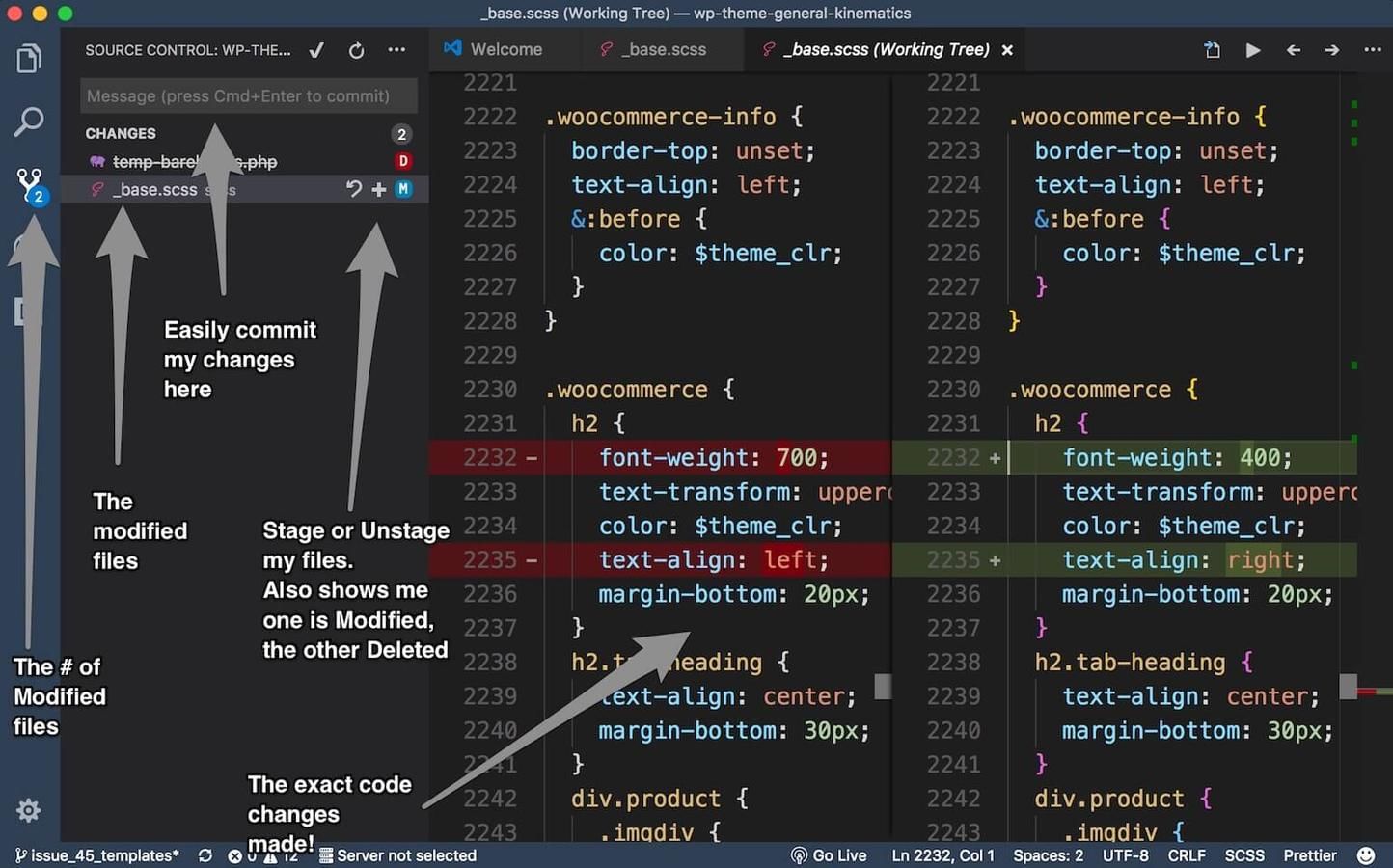Click the modified pane scrollbar thumb
This screenshot has height=868, width=1393.
tap(1348, 687)
